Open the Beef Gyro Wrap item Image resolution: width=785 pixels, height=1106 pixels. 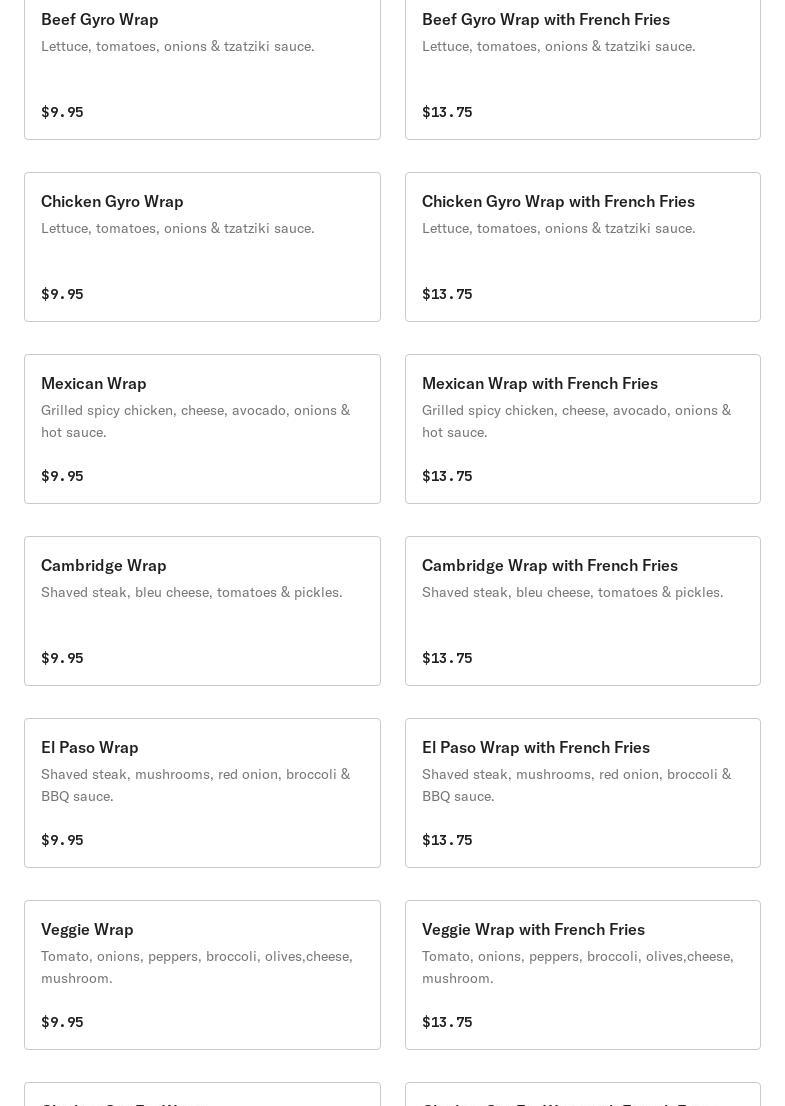click(x=100, y=20)
